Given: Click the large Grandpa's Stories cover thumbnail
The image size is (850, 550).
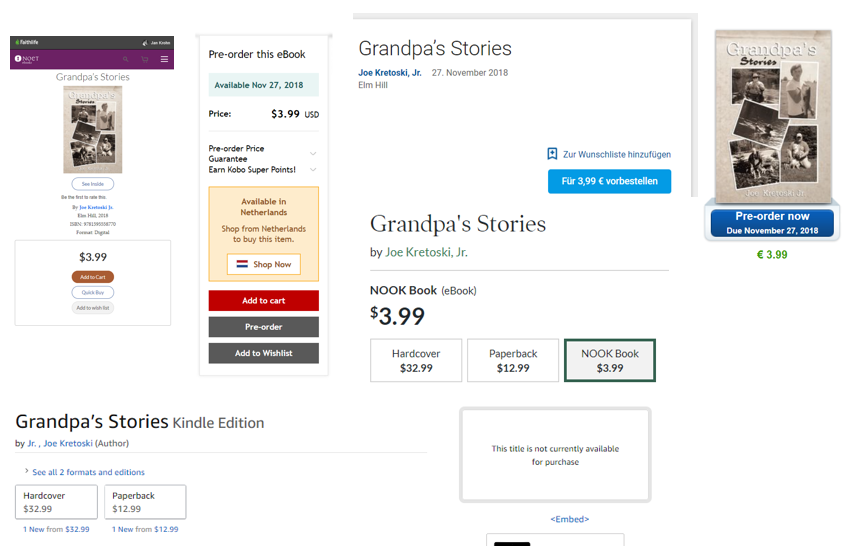Looking at the screenshot, I should click(773, 115).
